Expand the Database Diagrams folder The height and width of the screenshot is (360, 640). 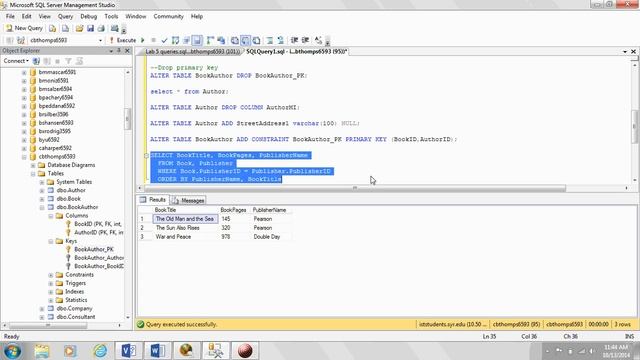(33, 165)
